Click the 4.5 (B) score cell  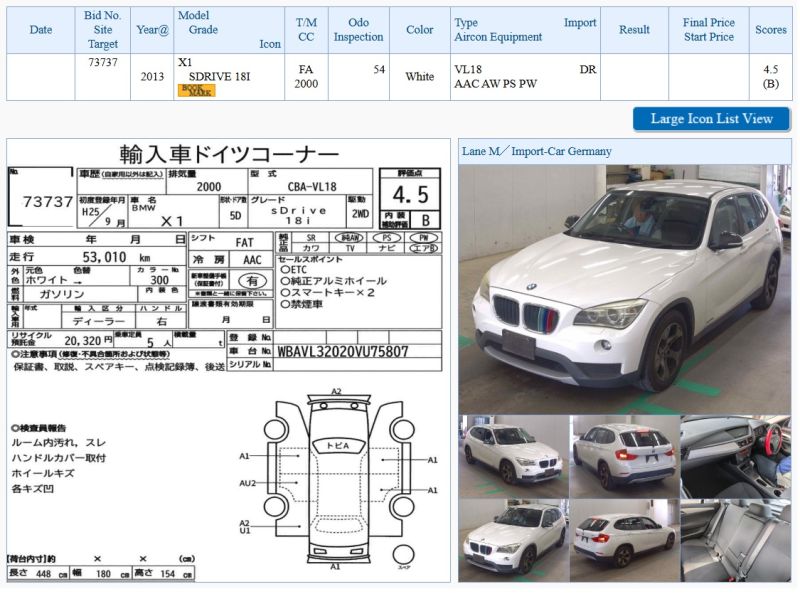point(770,77)
